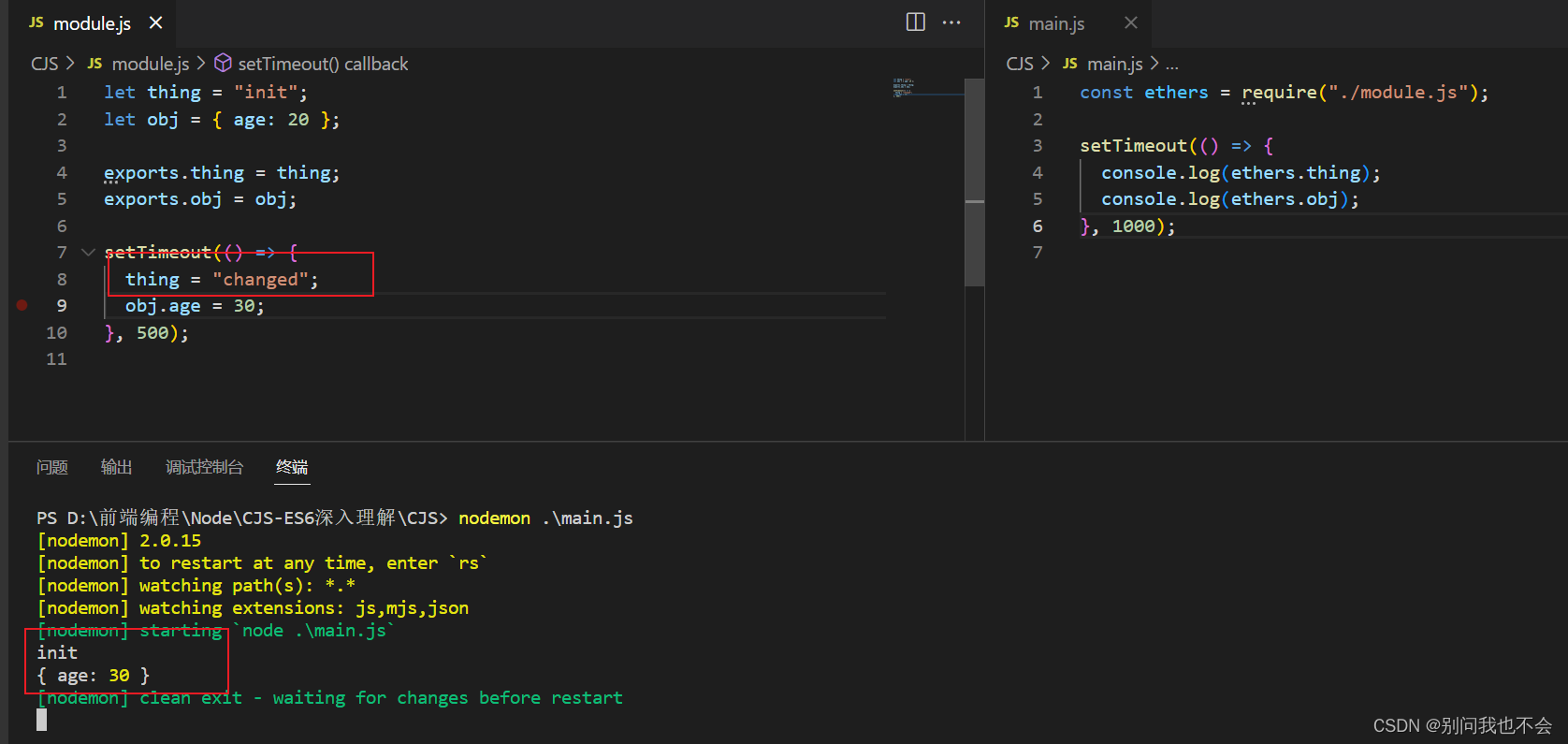This screenshot has width=1568, height=744.
Task: Open the 终端 panel tab
Action: click(x=292, y=467)
